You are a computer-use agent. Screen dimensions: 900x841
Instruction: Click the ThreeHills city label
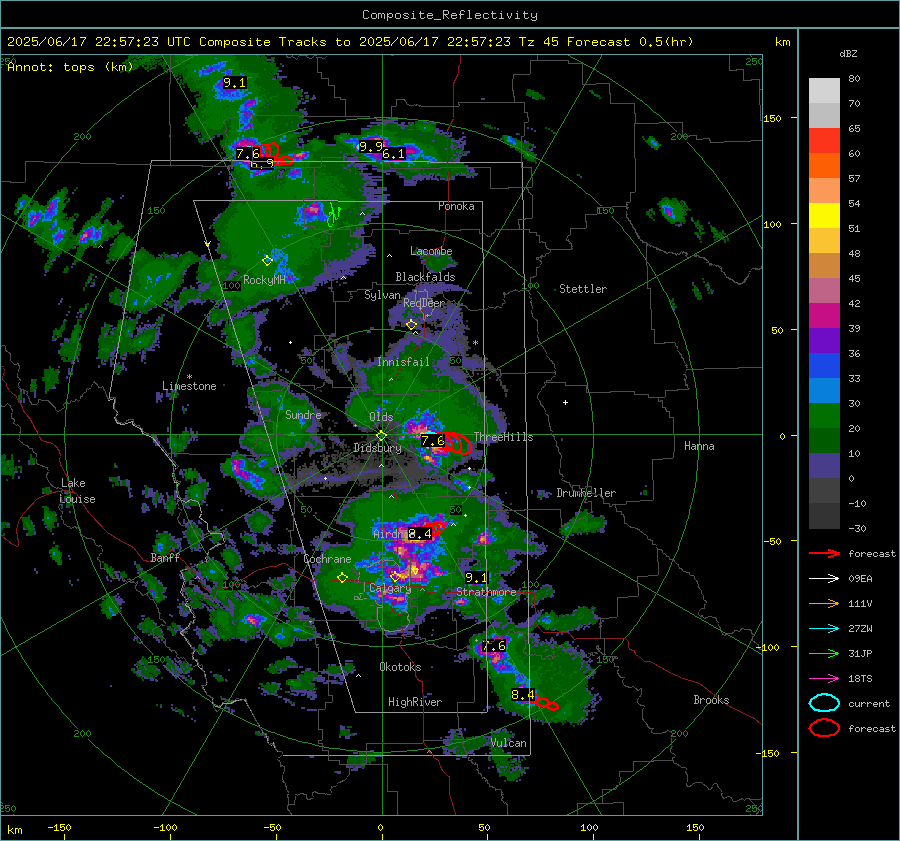click(503, 437)
